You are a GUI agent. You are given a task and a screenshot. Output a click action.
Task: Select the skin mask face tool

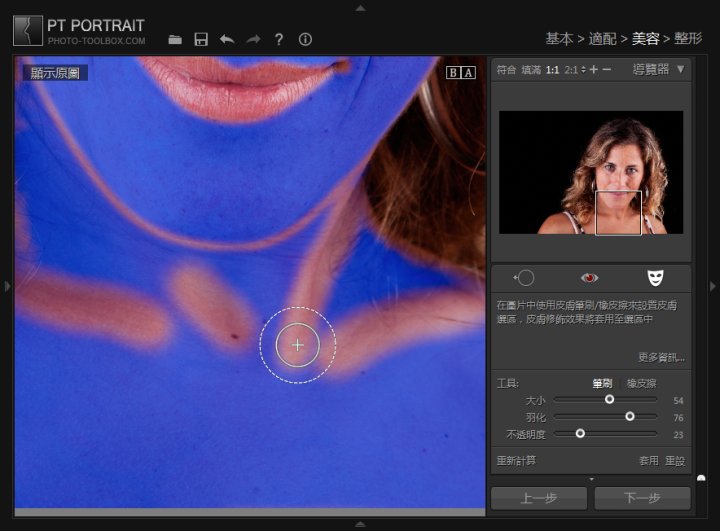655,277
